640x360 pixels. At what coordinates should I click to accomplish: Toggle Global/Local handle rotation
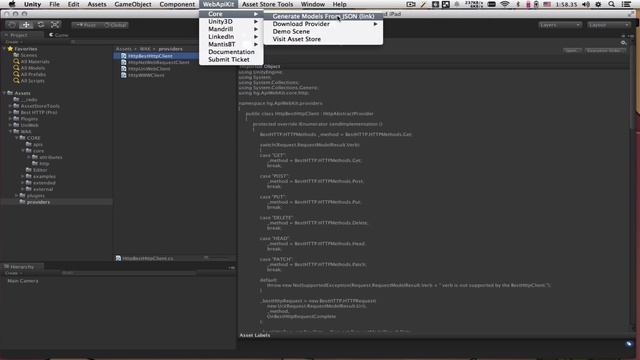point(115,25)
